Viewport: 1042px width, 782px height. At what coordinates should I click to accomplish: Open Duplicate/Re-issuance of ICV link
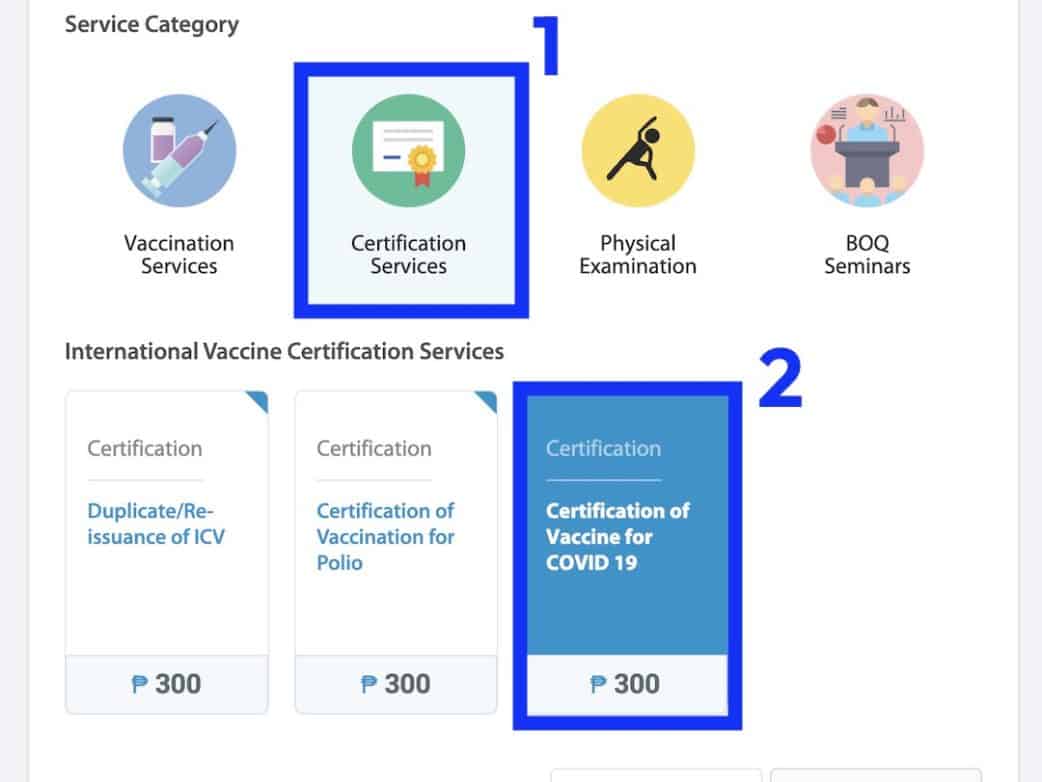156,524
